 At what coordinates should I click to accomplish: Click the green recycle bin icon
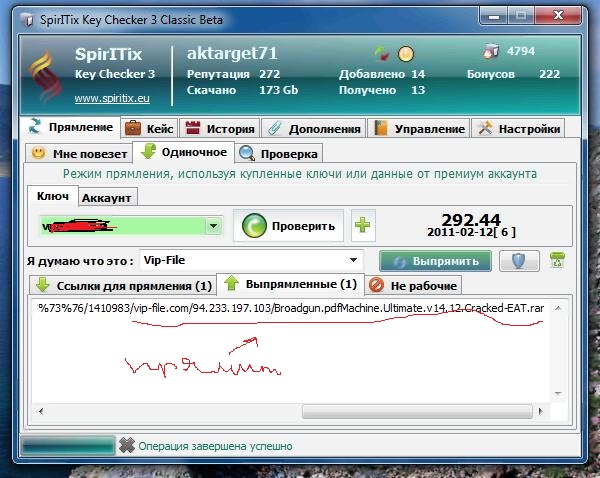pos(558,260)
